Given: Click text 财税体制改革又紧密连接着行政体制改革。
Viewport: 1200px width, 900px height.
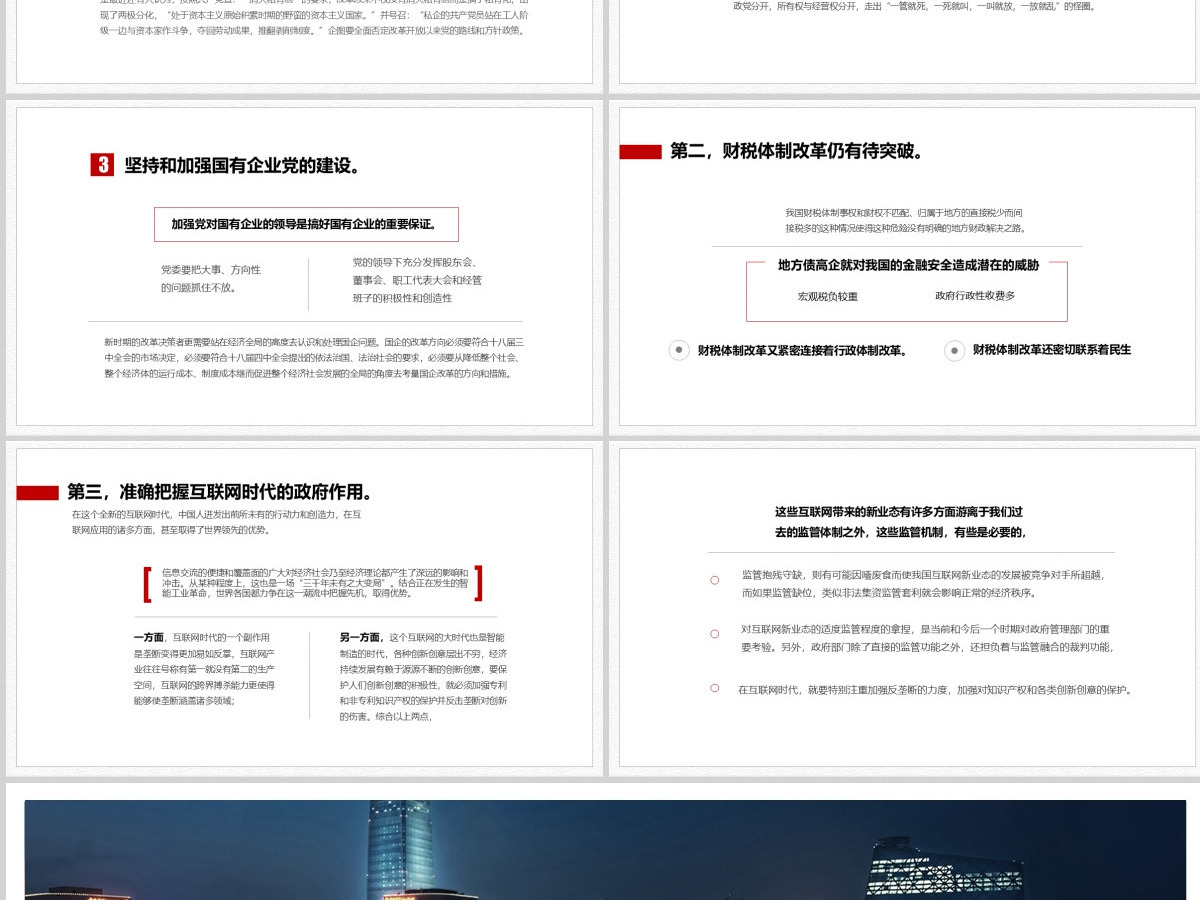Looking at the screenshot, I should (x=803, y=351).
